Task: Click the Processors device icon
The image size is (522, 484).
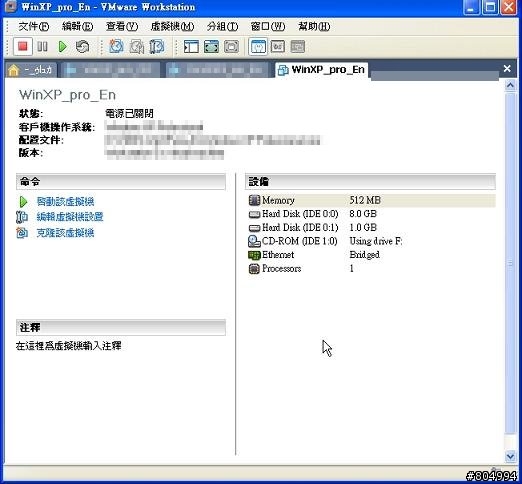Action: [x=254, y=269]
